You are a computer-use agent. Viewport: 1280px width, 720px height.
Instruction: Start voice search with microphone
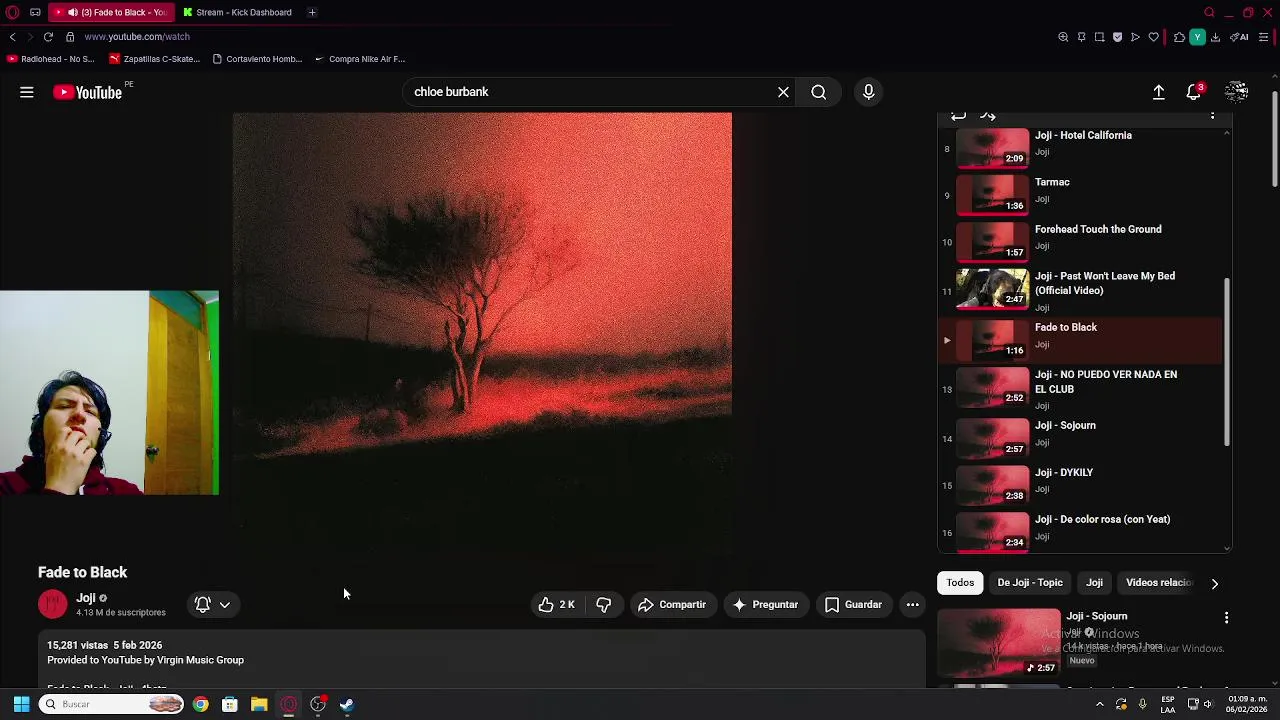[x=868, y=92]
